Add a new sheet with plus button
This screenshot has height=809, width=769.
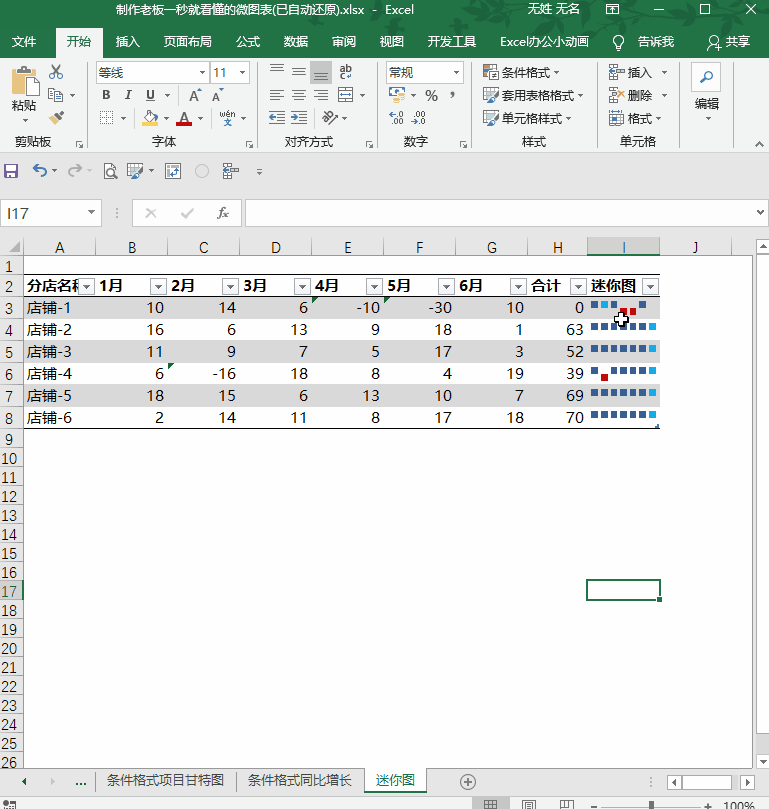pos(468,782)
